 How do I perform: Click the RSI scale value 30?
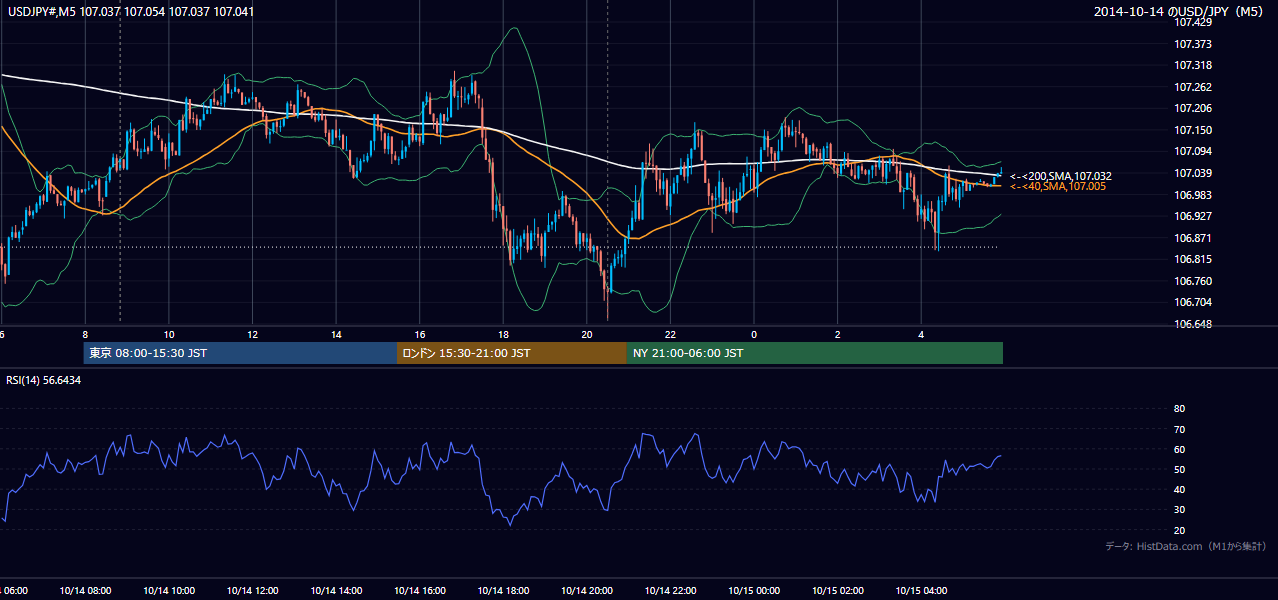(x=1179, y=510)
